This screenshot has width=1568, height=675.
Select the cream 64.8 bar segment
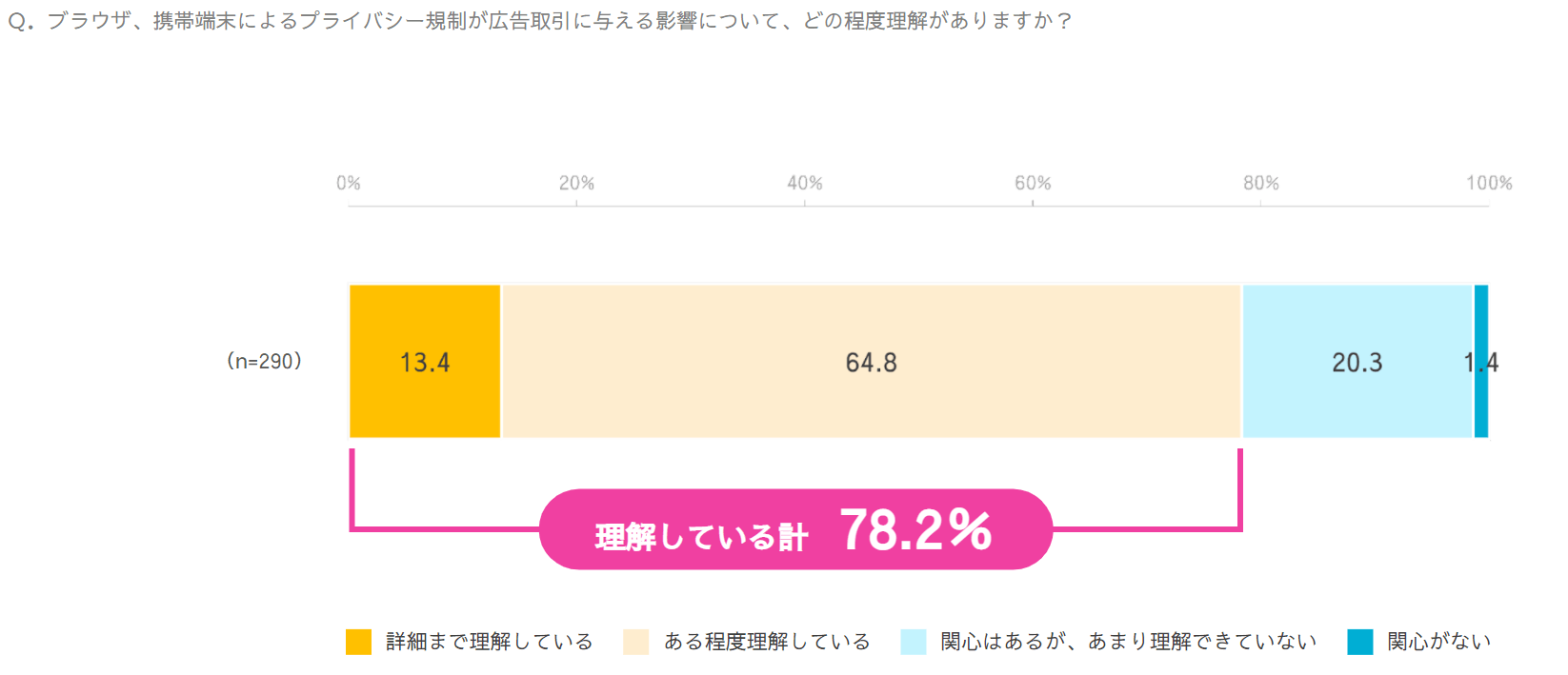(x=871, y=362)
